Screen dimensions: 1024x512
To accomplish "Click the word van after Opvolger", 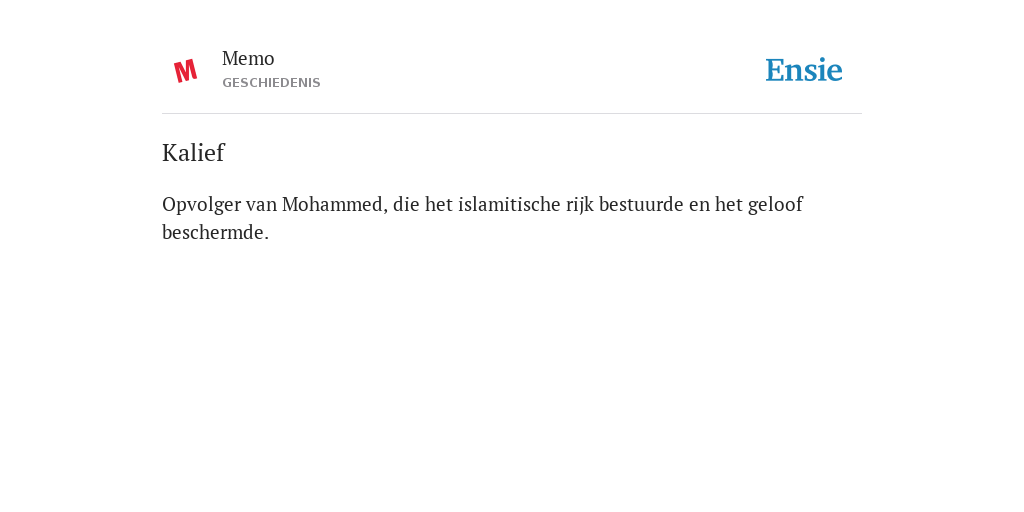I will [x=261, y=205].
